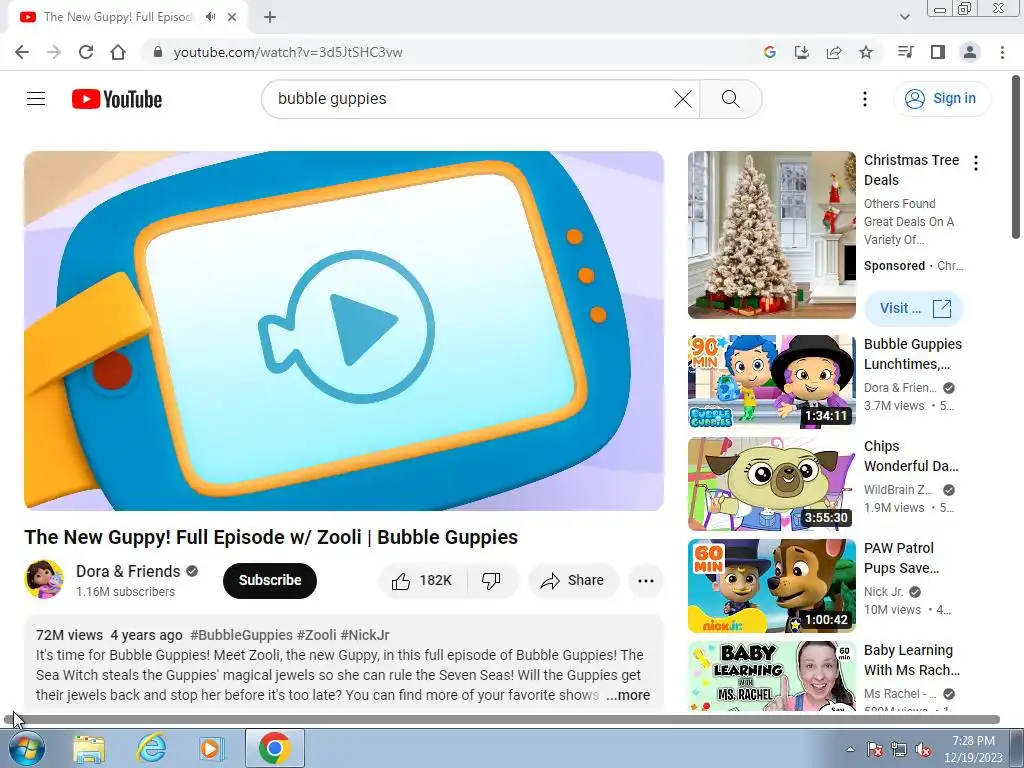Open Dora & Friends channel avatar
The height and width of the screenshot is (768, 1024).
(44, 579)
